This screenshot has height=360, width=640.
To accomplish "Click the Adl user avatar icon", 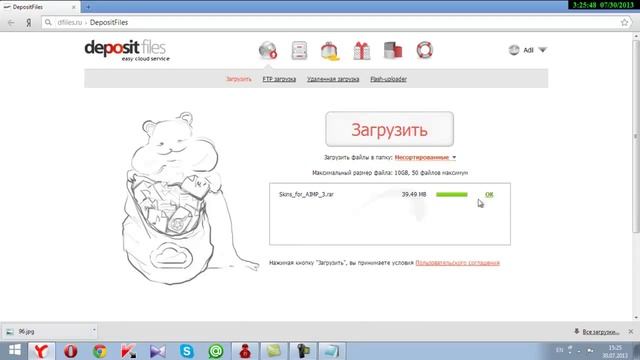I will click(514, 50).
